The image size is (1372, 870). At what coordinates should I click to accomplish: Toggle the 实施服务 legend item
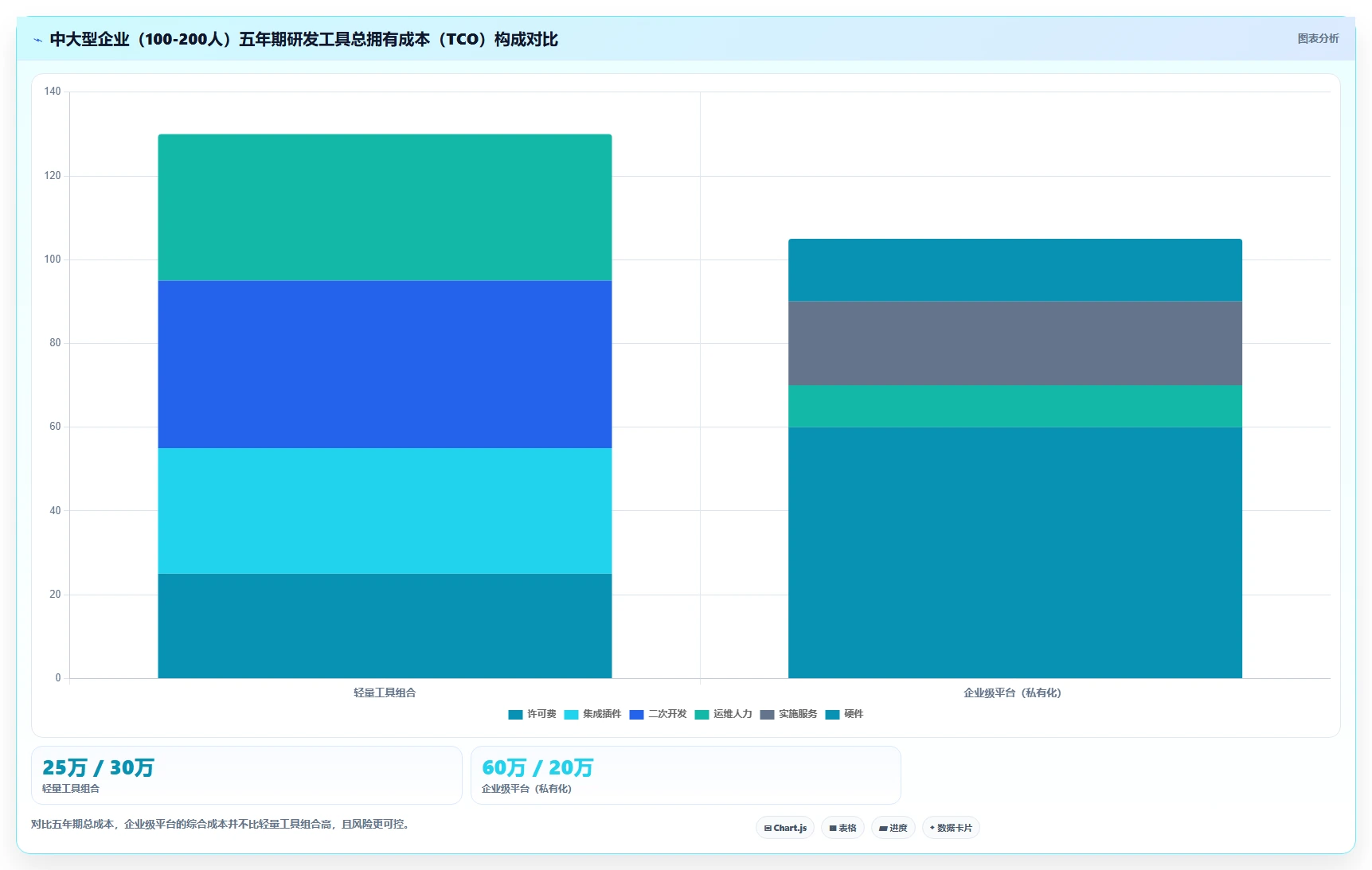click(x=788, y=714)
